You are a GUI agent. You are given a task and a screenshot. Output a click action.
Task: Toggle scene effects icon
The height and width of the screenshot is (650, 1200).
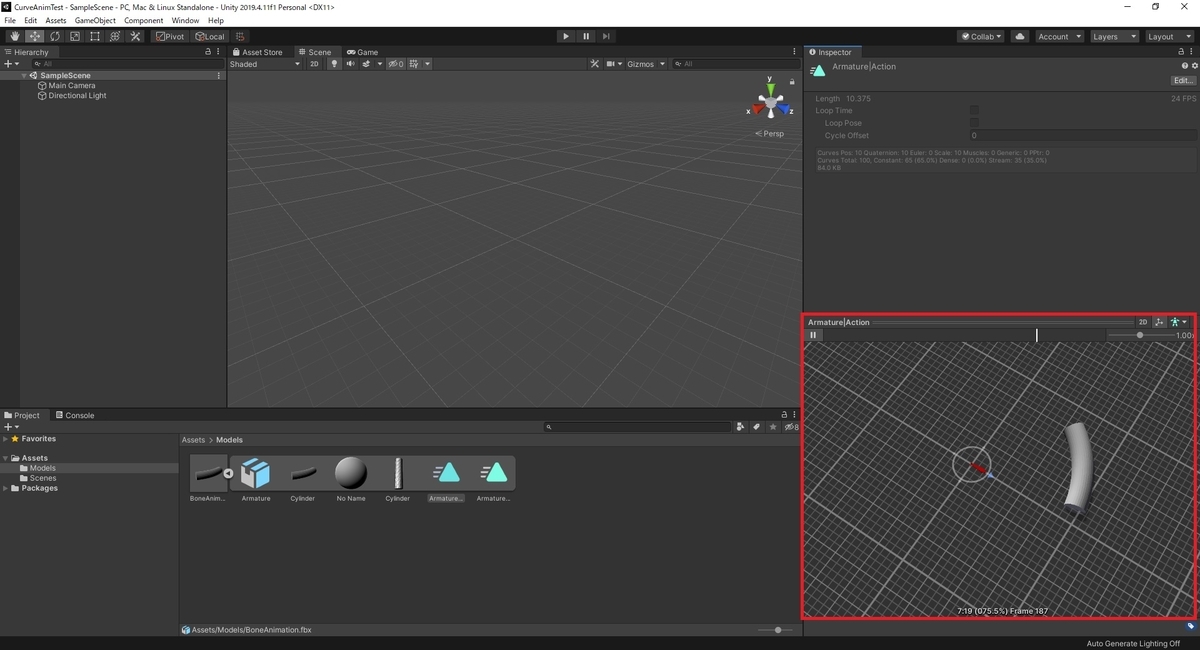pyautogui.click(x=366, y=64)
